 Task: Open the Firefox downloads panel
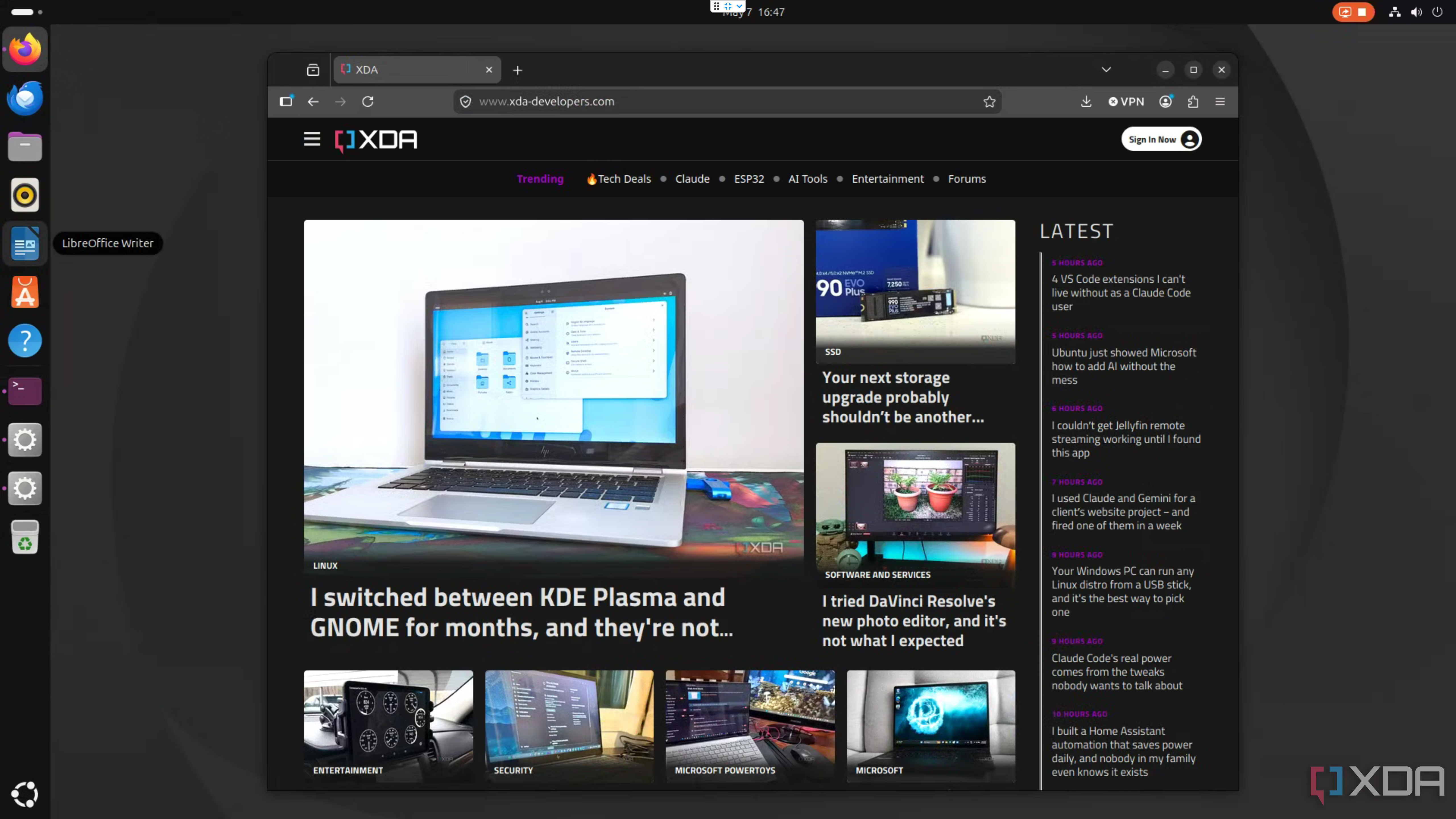(x=1086, y=101)
